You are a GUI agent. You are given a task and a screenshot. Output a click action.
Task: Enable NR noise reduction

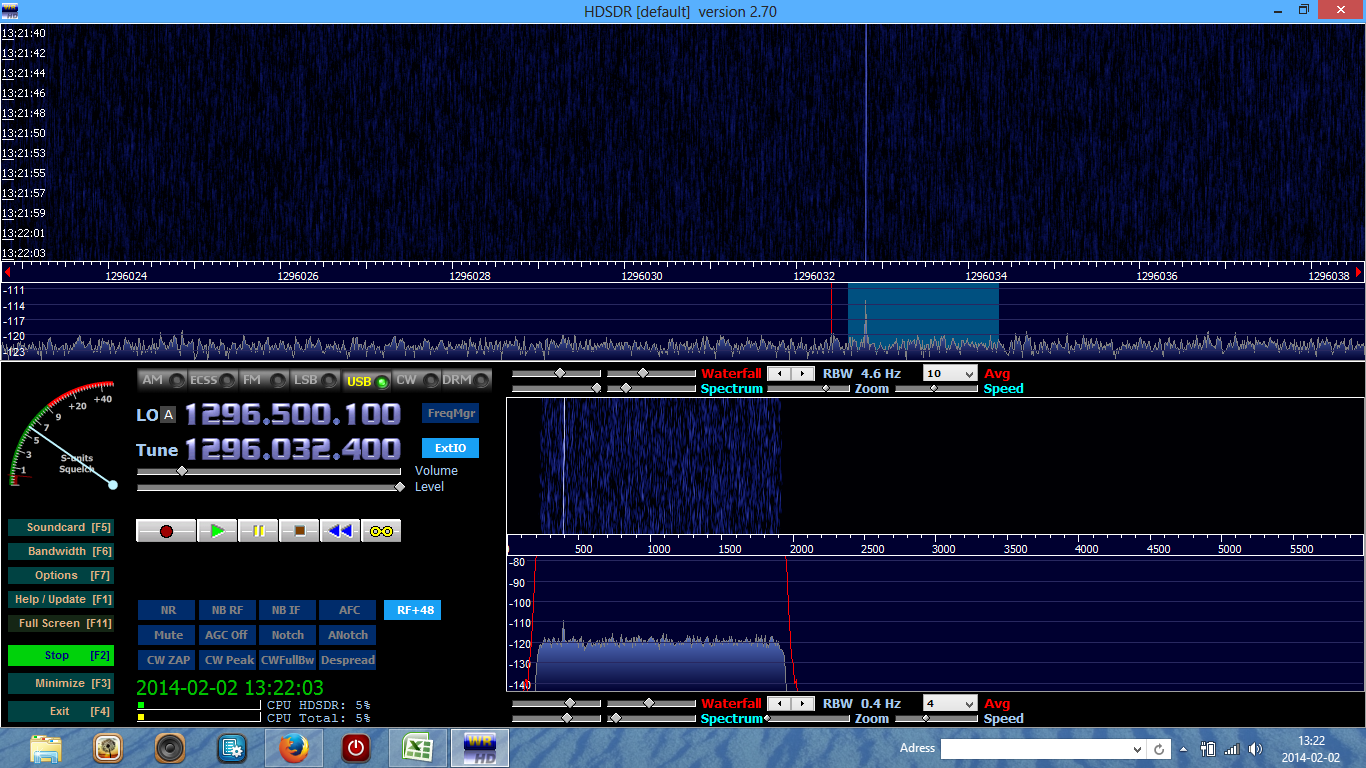click(168, 610)
